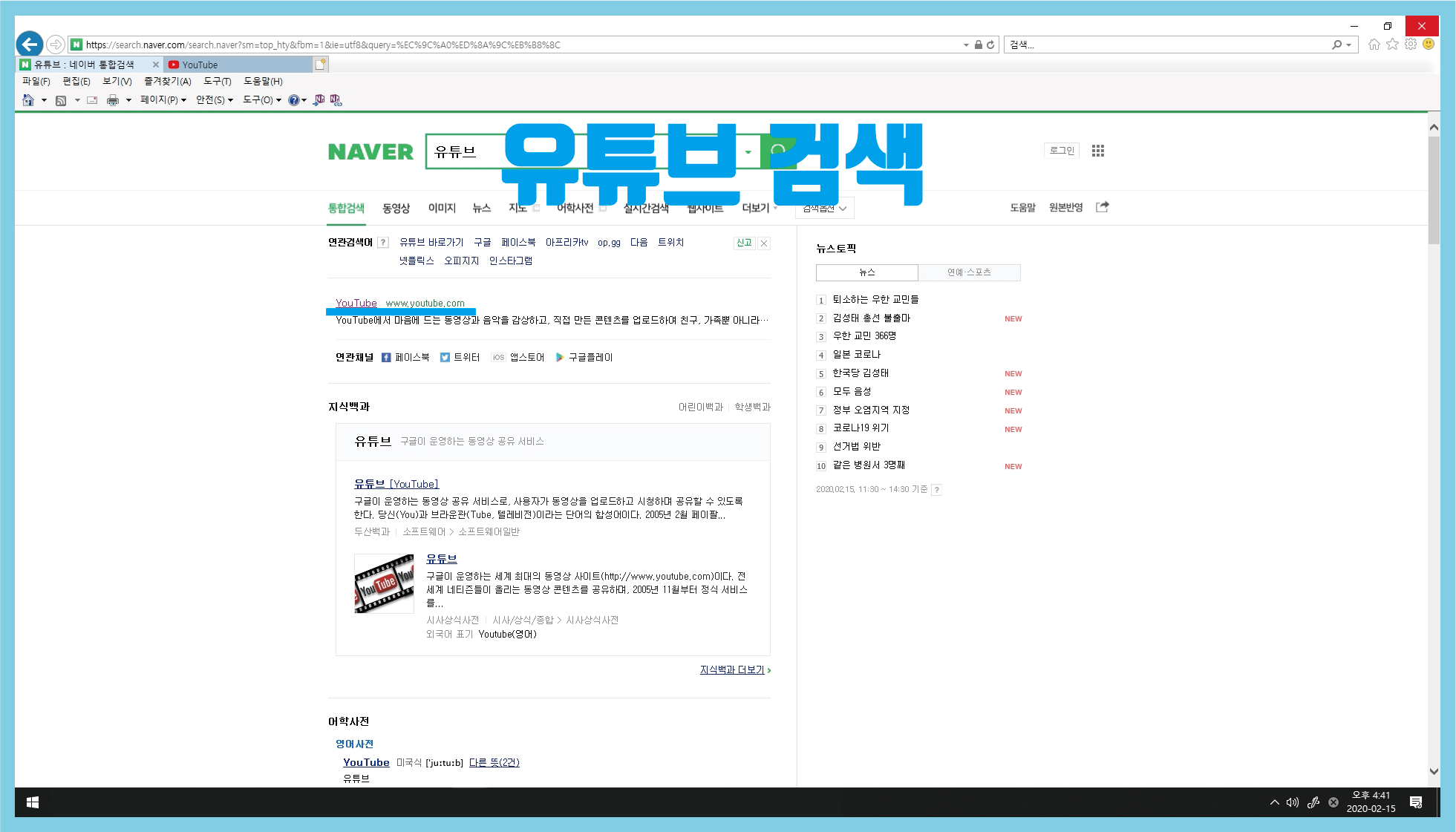Click the vertical page scrollbar thumb

tap(1434, 189)
